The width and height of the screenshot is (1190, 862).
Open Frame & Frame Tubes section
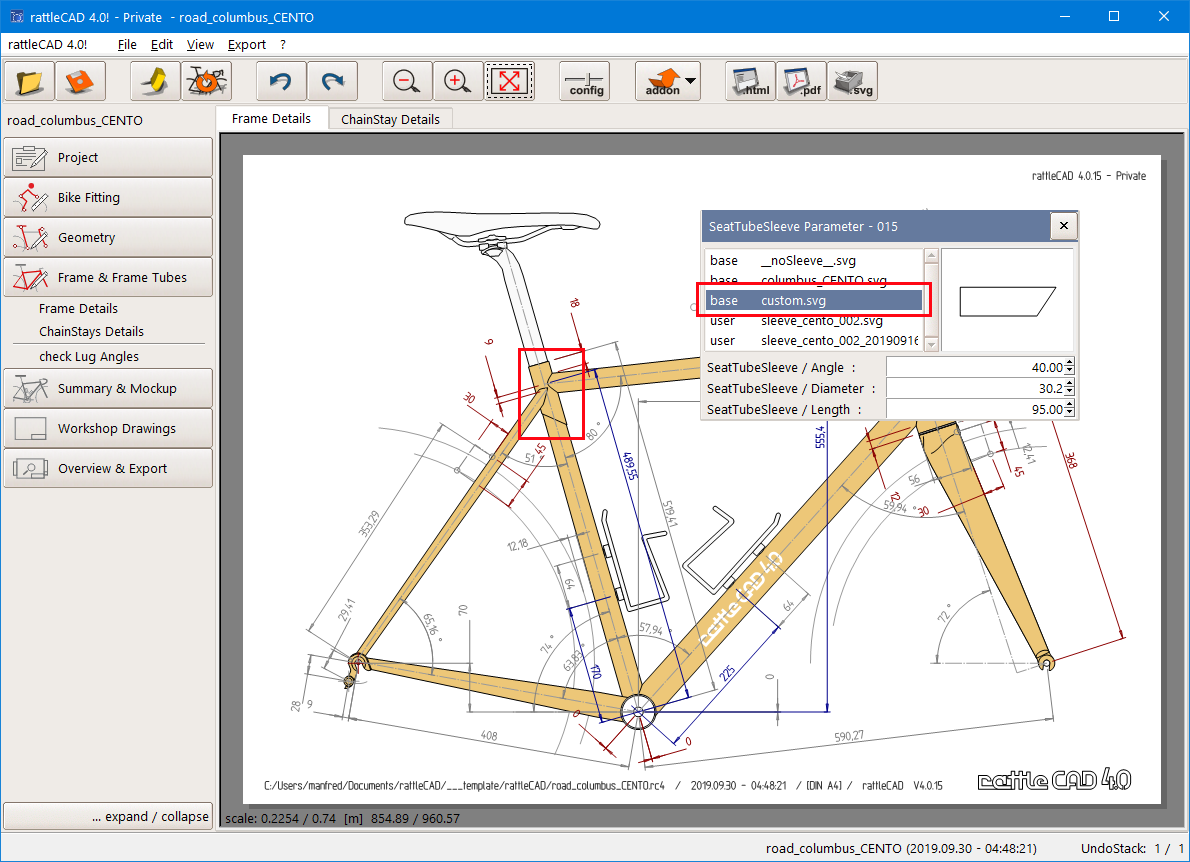pos(109,277)
